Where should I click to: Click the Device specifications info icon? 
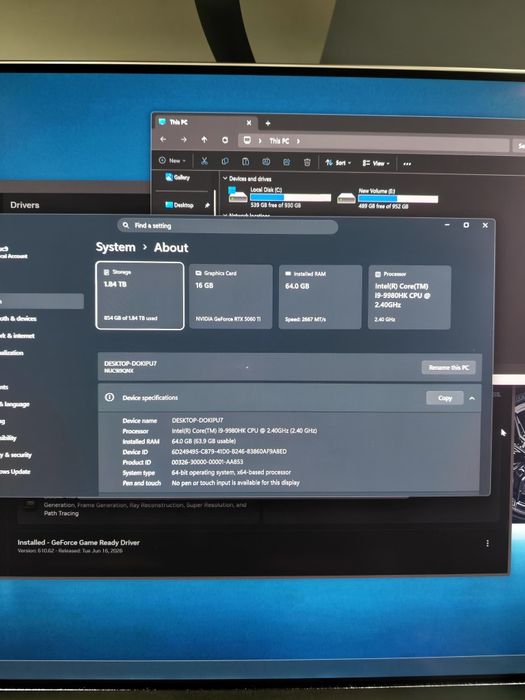point(109,397)
